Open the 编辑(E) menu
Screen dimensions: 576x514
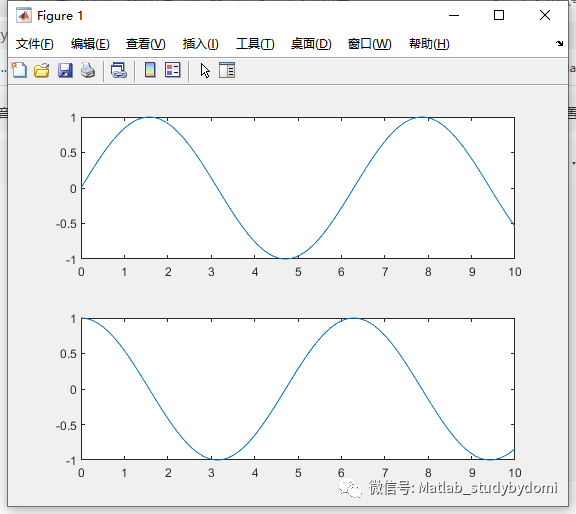90,44
